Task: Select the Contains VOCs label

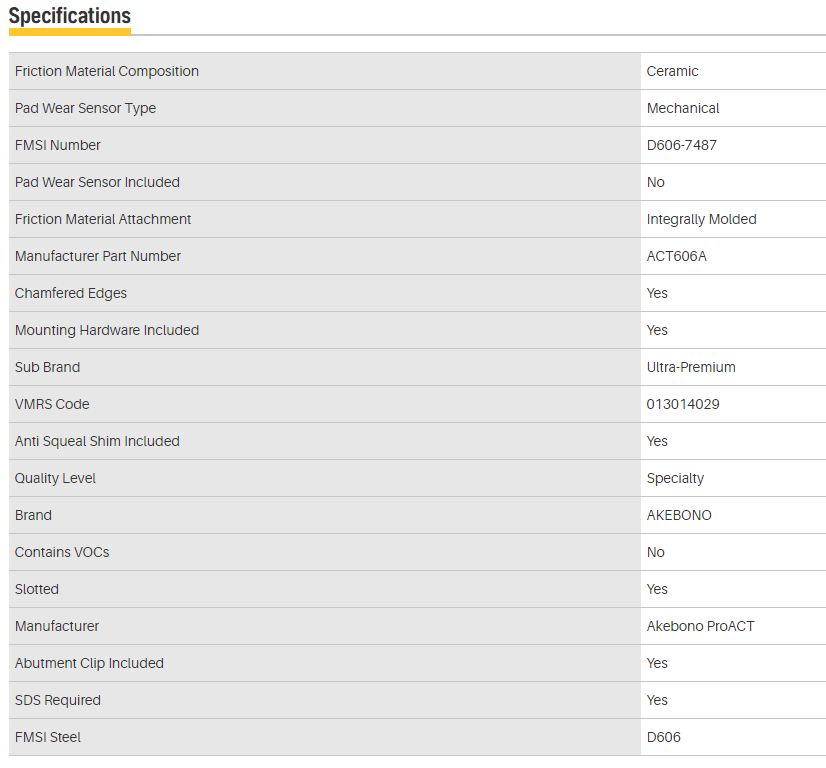Action: [x=62, y=552]
